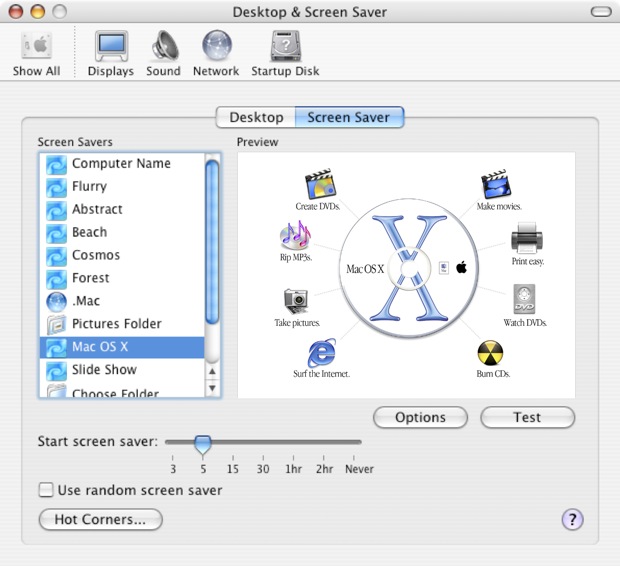Screen dimensions: 620x566
Task: Set screen saver start to 1hr
Action: coord(293,469)
